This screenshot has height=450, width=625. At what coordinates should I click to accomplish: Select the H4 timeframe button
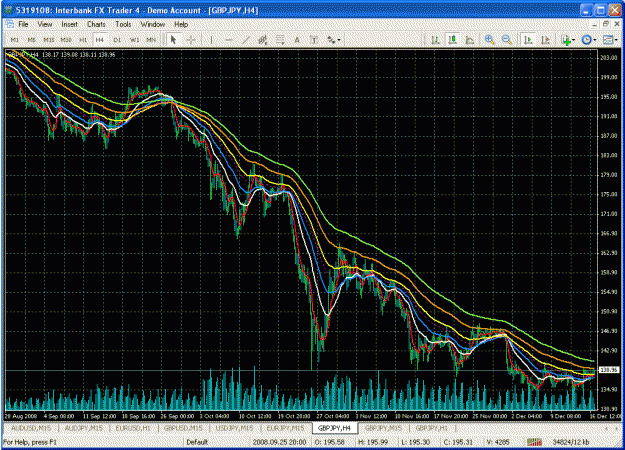point(100,40)
